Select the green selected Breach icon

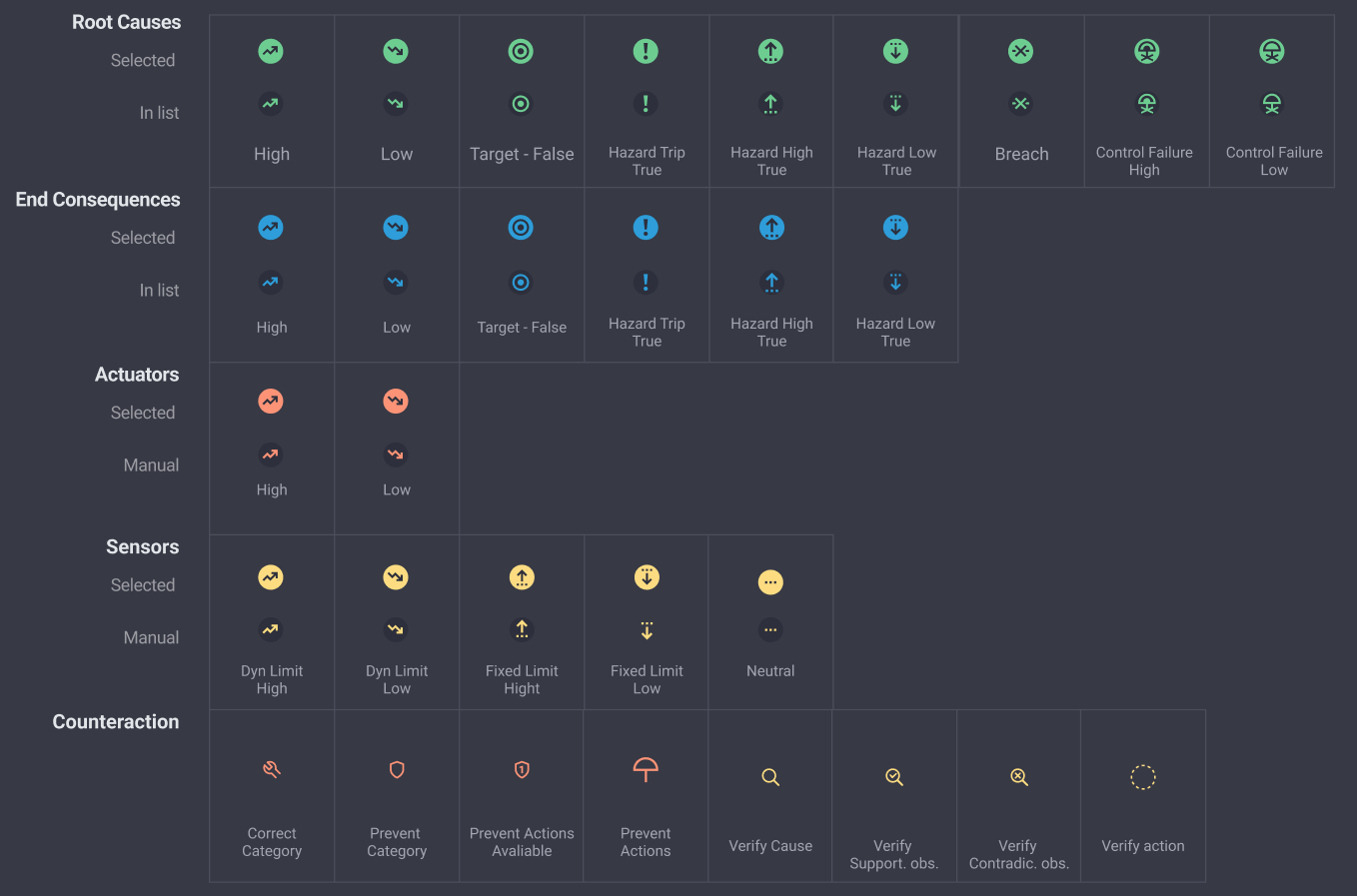point(1020,51)
